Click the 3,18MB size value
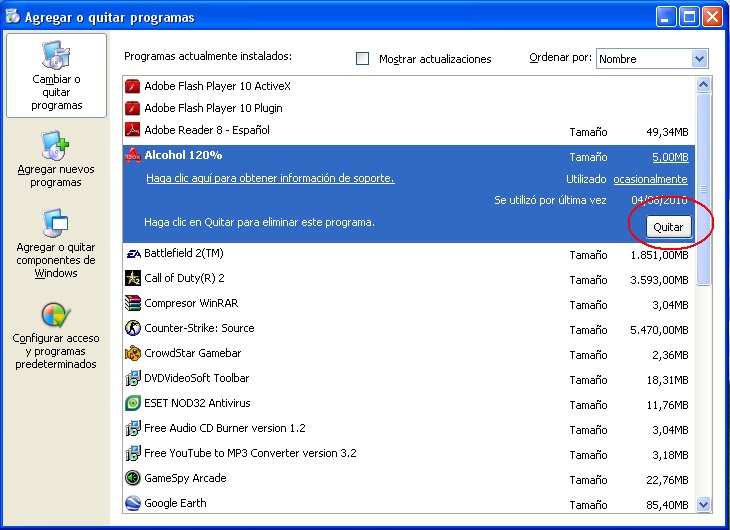 click(670, 455)
